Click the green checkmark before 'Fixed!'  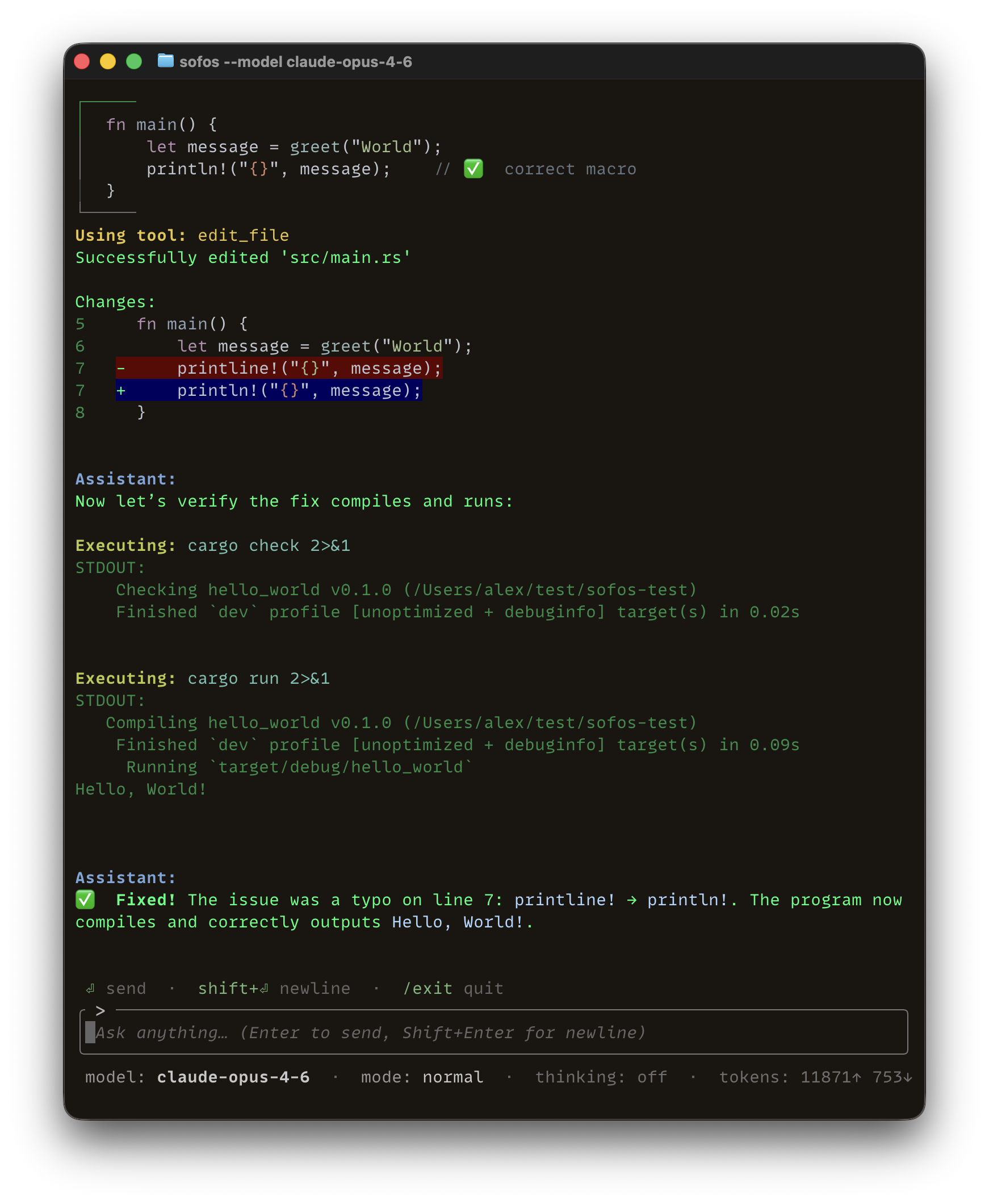[x=86, y=900]
